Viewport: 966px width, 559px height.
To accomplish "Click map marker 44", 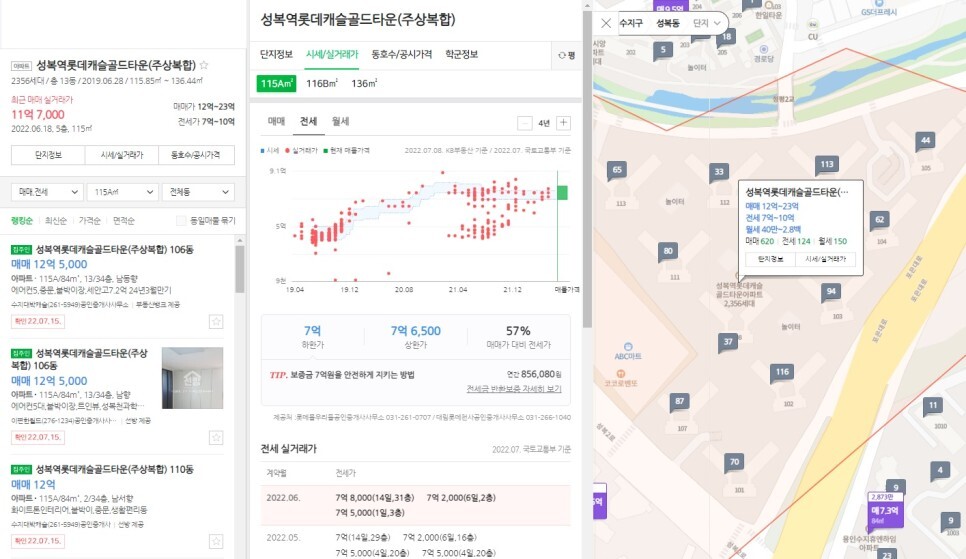I will tap(925, 141).
